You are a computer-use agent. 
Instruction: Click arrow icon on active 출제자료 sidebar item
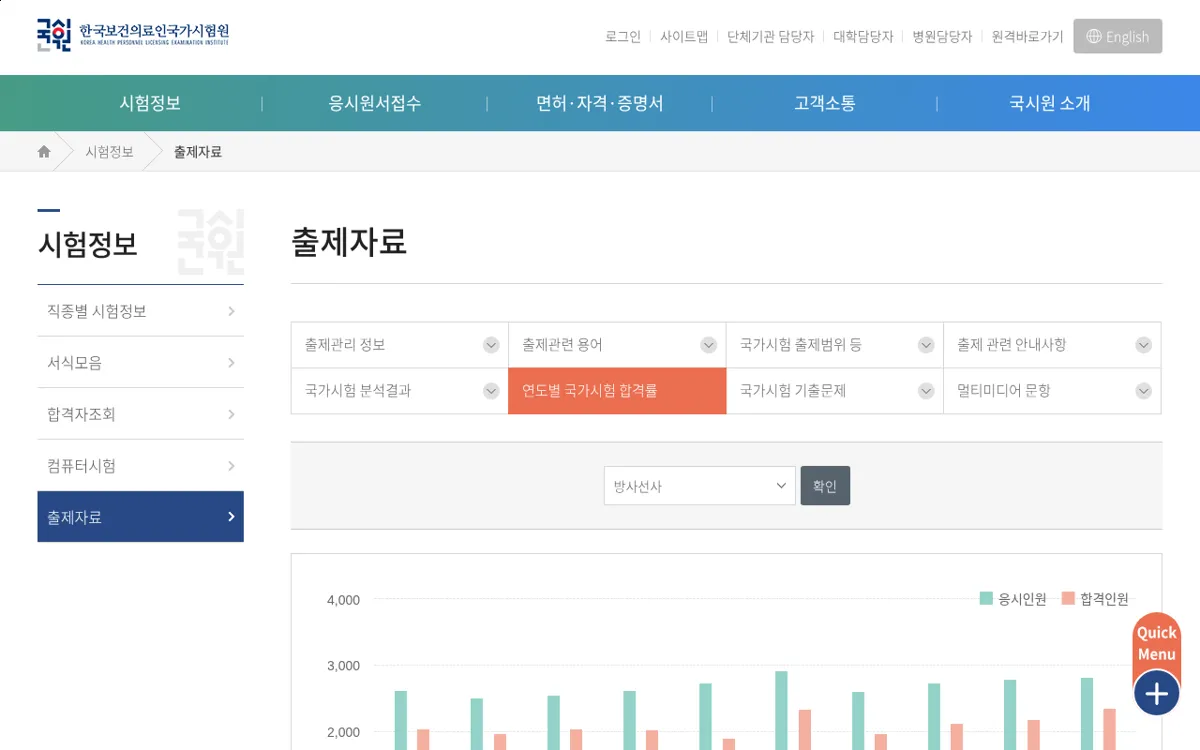(231, 517)
